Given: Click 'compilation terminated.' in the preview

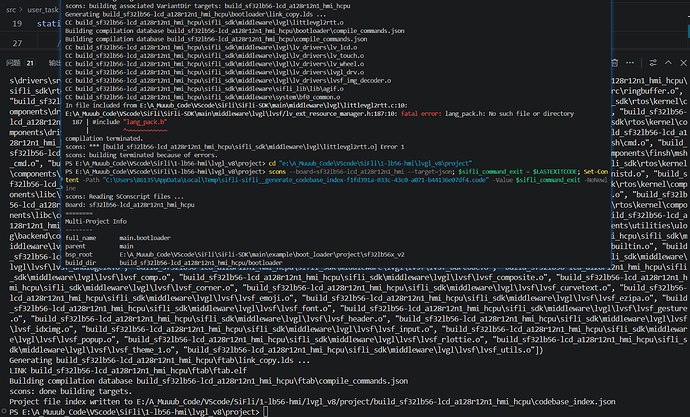Looking at the screenshot, I should coord(104,139).
